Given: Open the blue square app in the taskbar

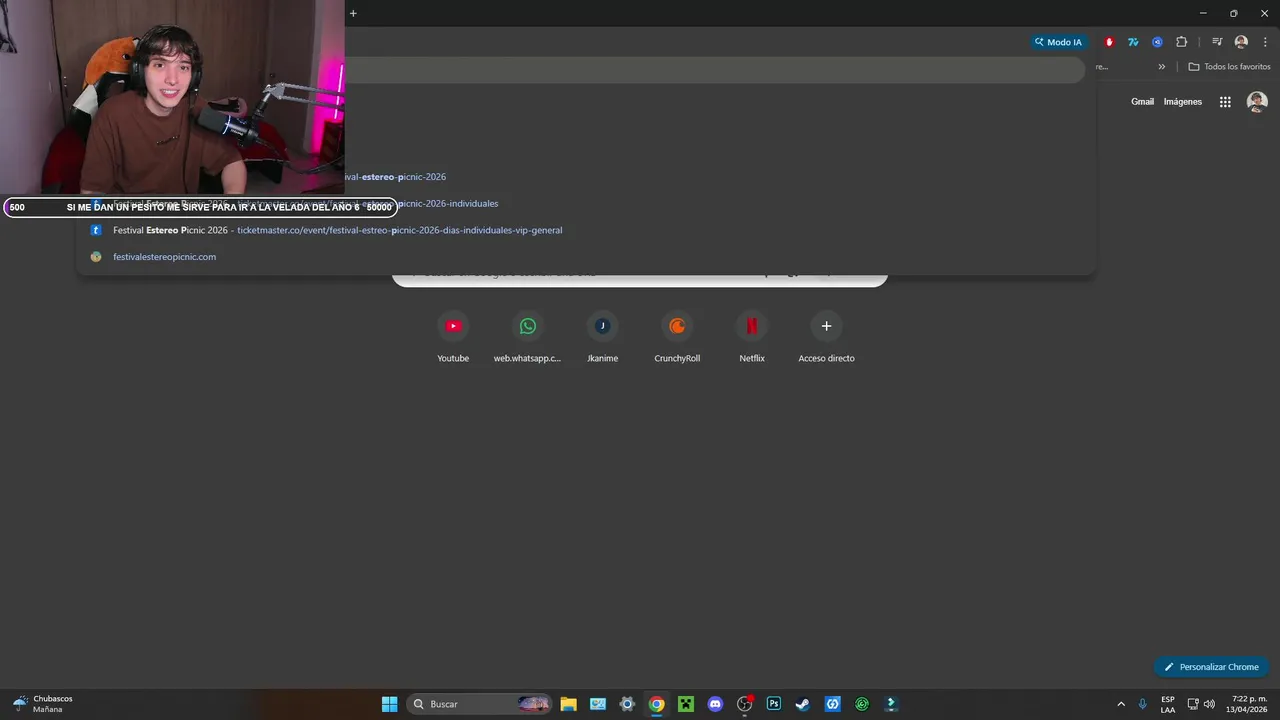Looking at the screenshot, I should [x=832, y=704].
